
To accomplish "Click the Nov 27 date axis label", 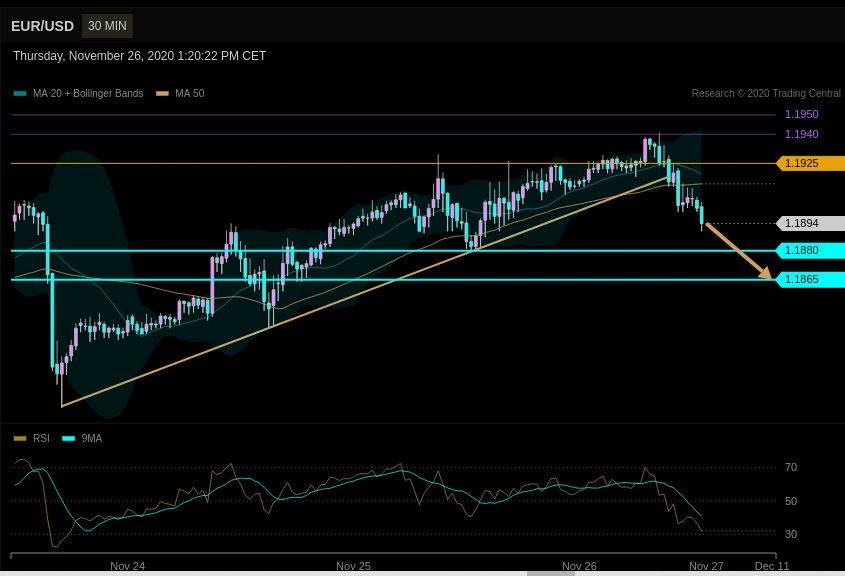I will (x=706, y=566).
